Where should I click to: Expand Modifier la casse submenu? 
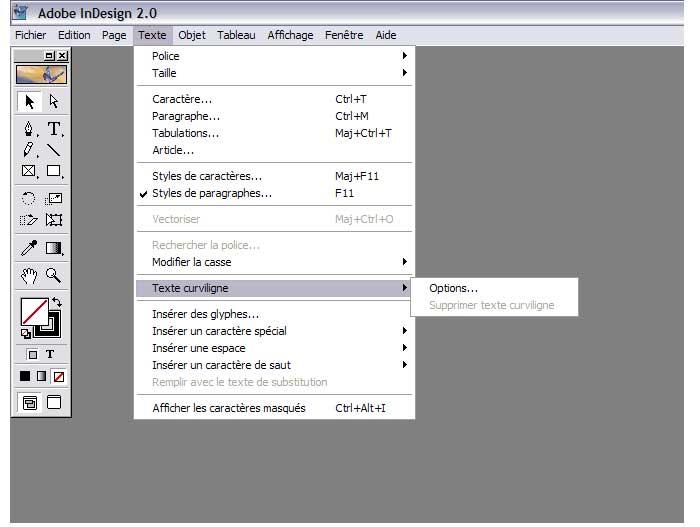click(274, 262)
